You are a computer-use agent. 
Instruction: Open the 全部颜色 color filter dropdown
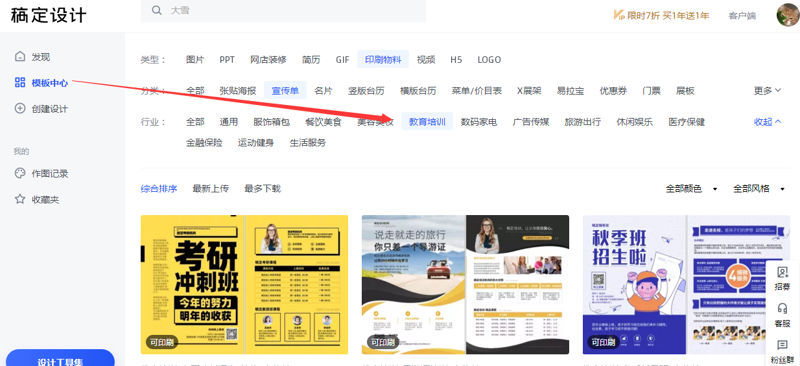pyautogui.click(x=691, y=189)
